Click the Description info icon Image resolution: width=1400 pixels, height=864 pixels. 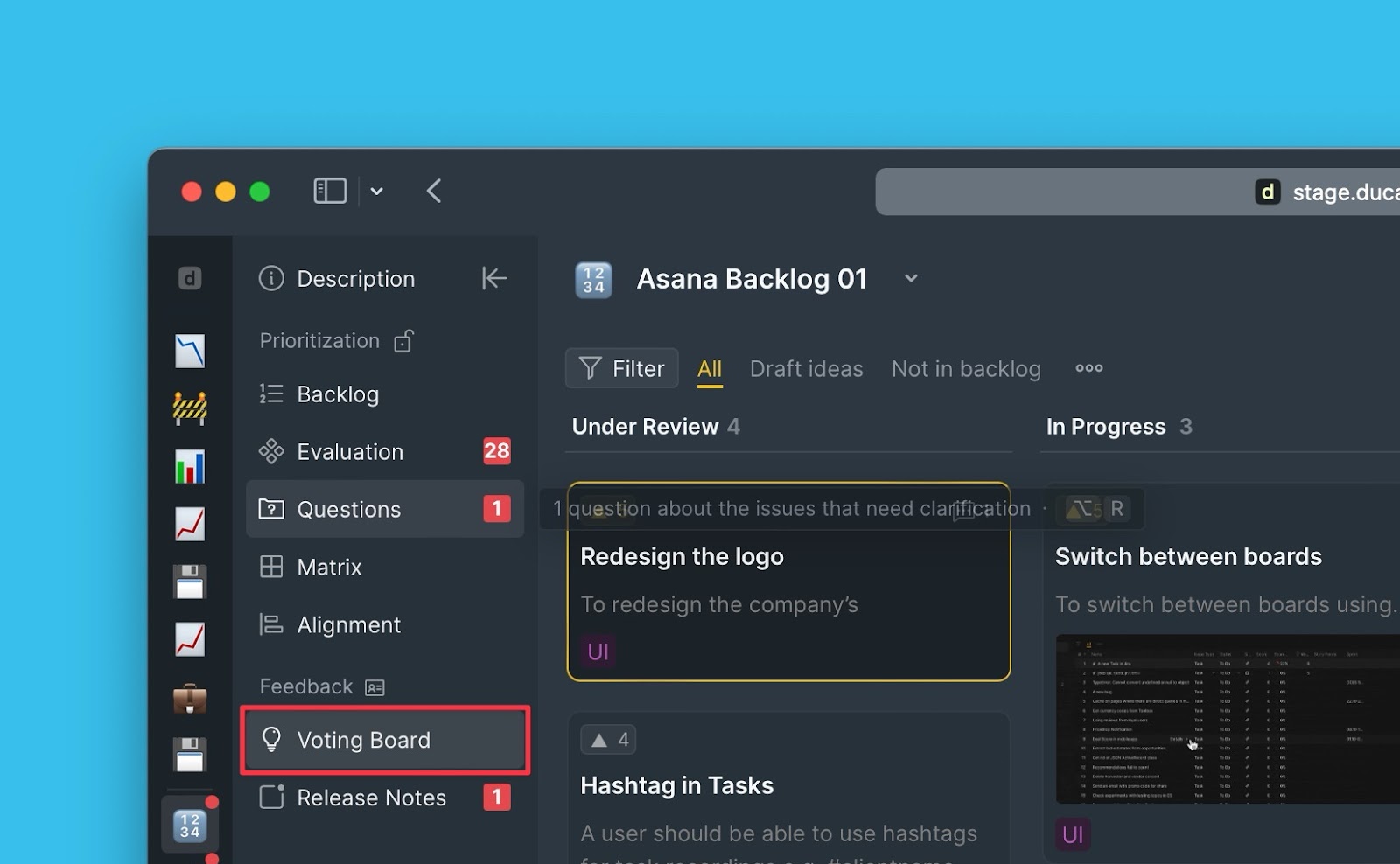pyautogui.click(x=271, y=278)
